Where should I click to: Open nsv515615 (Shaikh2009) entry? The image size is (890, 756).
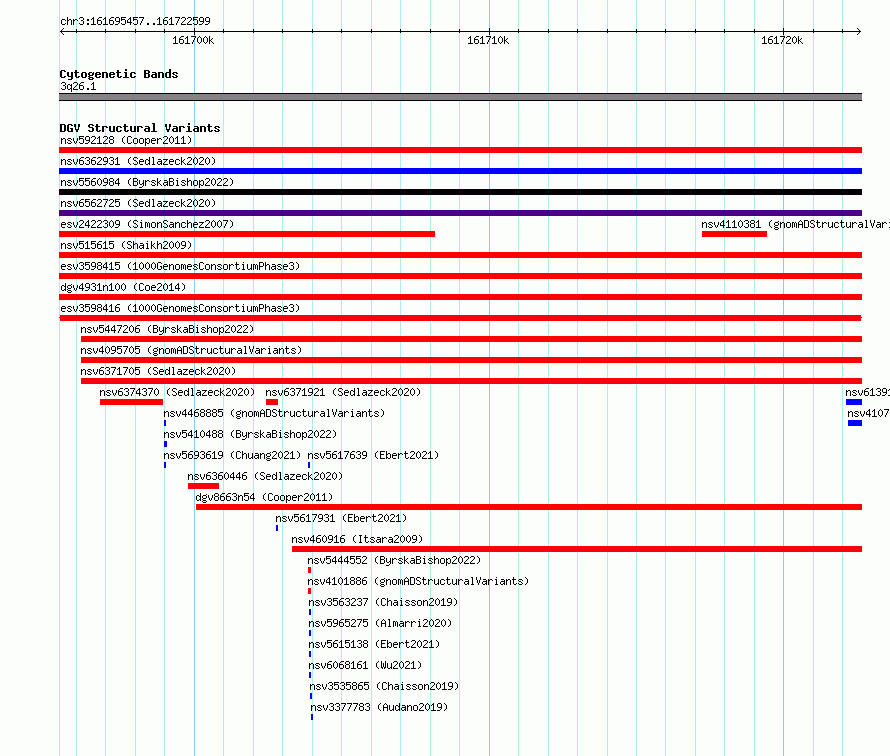tap(126, 245)
